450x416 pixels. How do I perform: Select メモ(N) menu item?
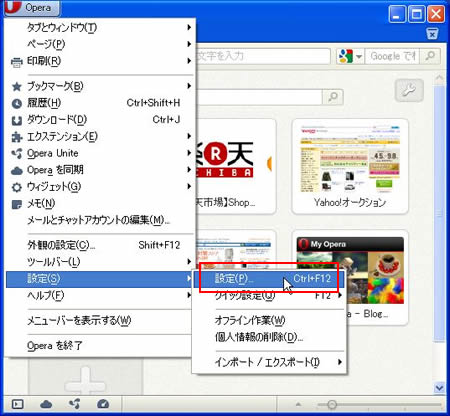(100, 203)
